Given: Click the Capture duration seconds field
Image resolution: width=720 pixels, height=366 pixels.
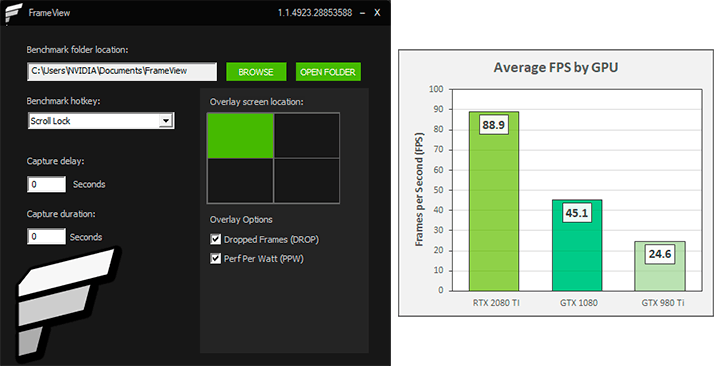Looking at the screenshot, I should [46, 237].
